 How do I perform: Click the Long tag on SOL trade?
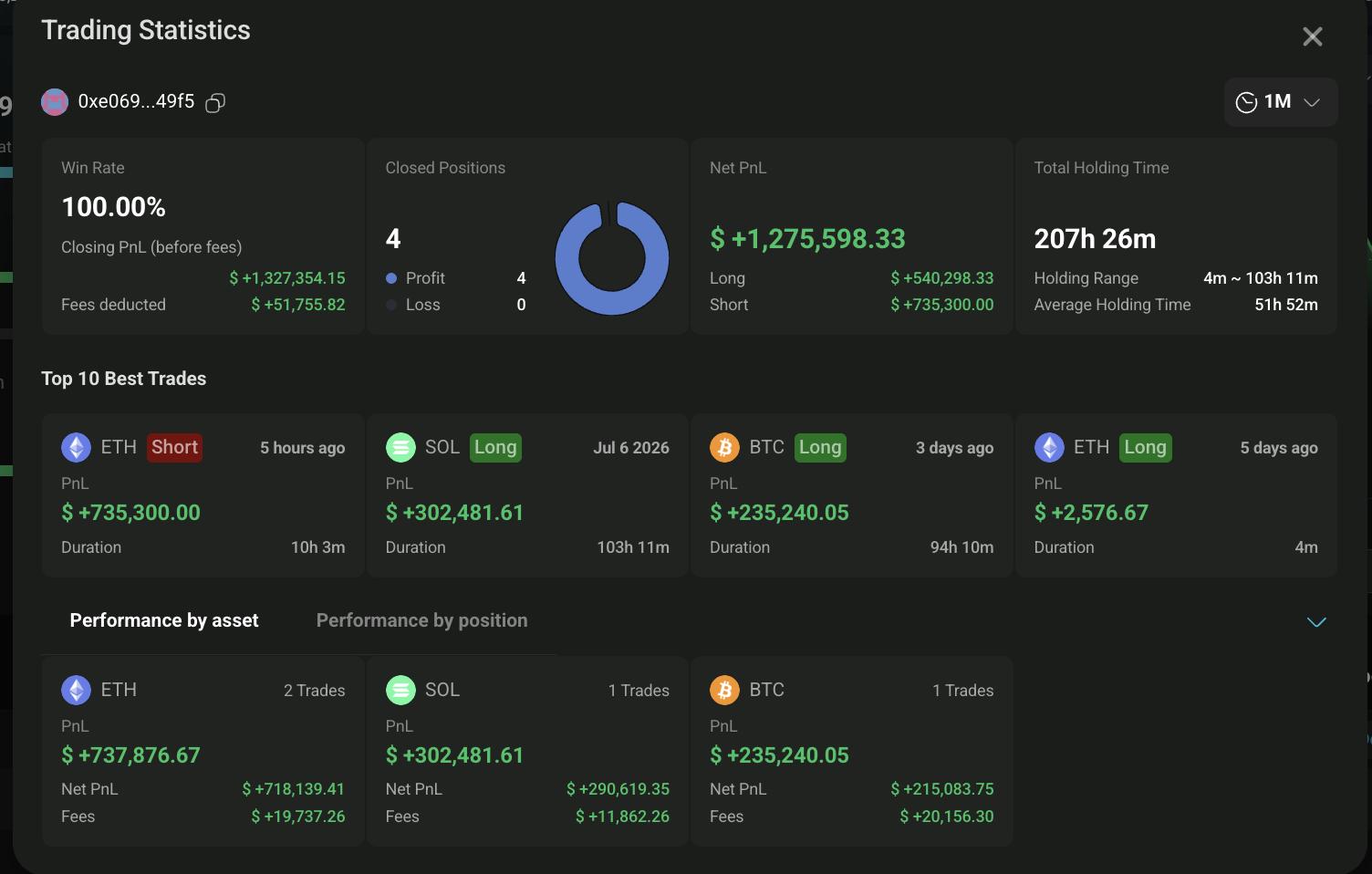[495, 447]
